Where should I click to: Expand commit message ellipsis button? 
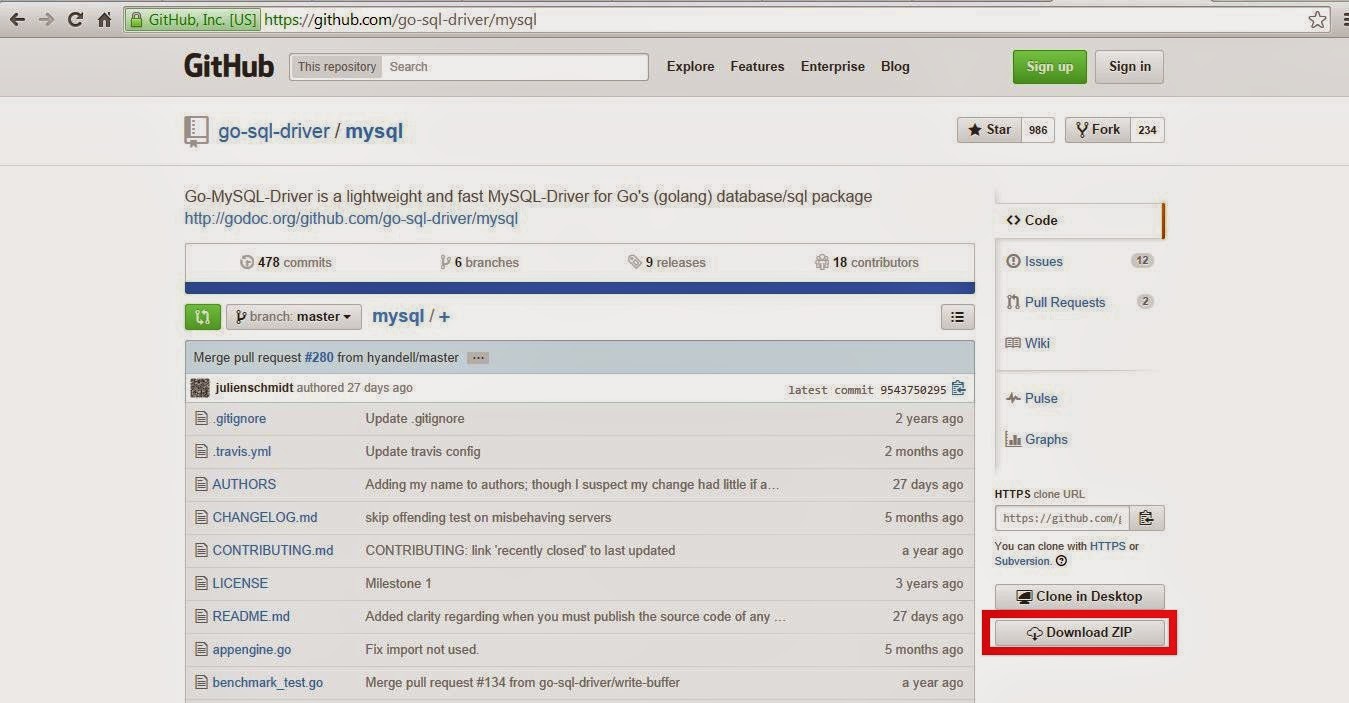tap(478, 358)
